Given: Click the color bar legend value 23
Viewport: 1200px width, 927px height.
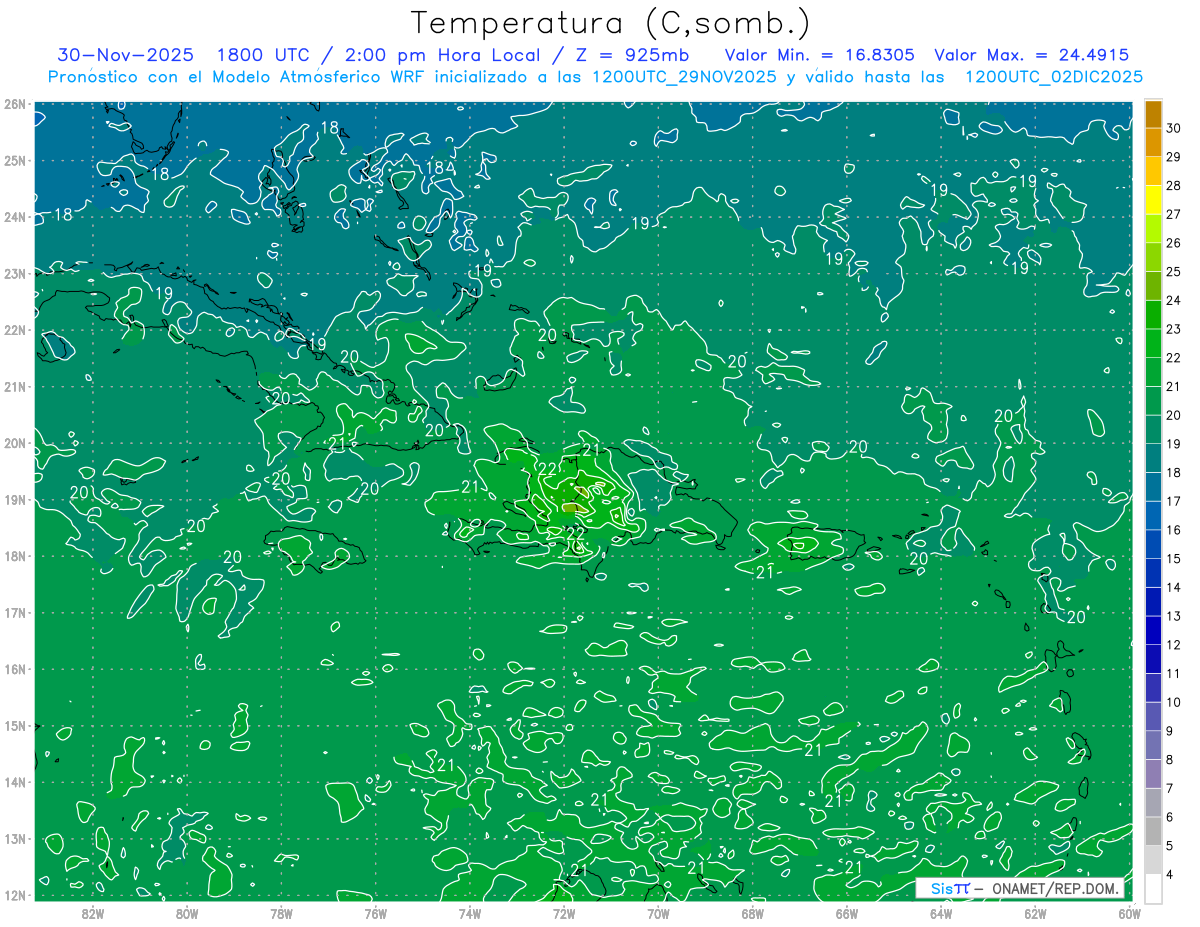Looking at the screenshot, I should 1172,329.
